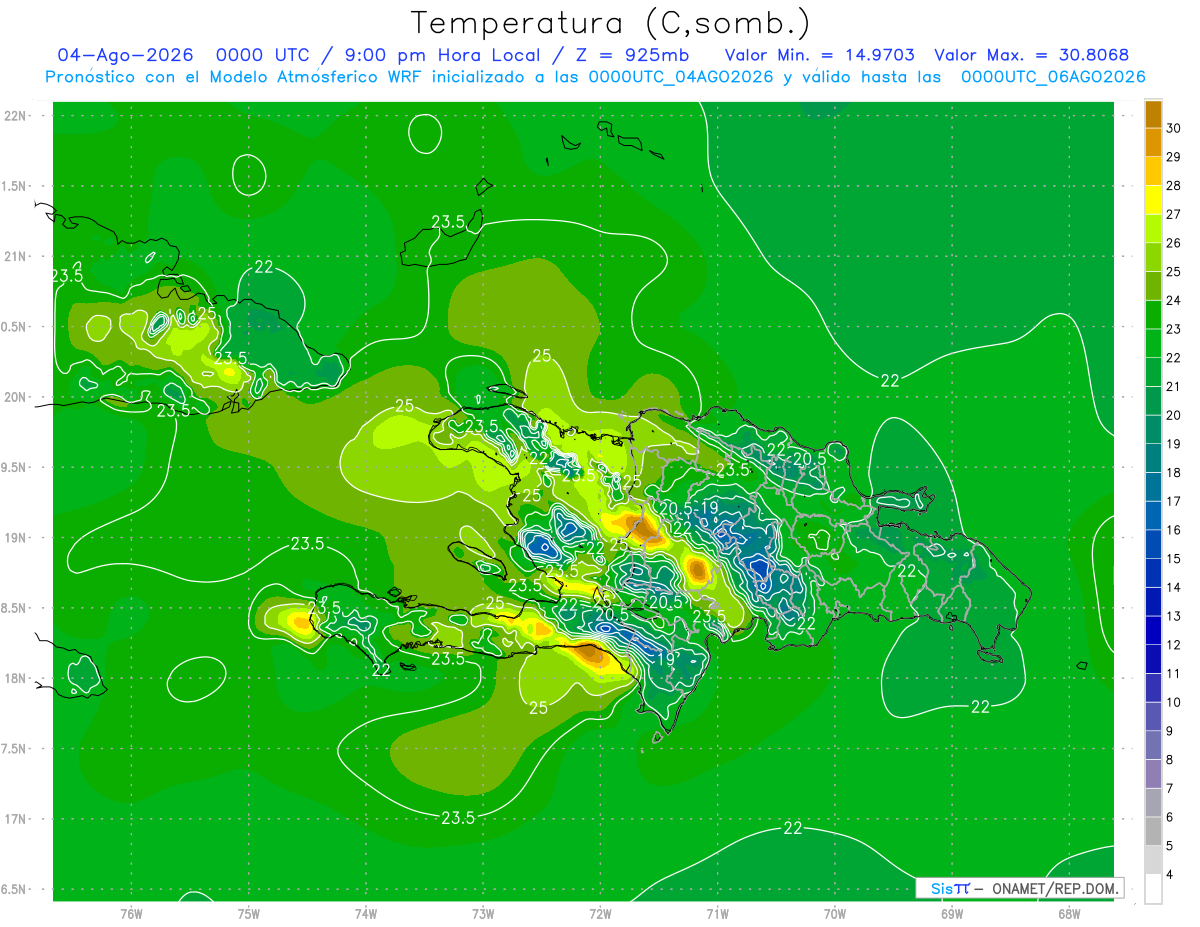
Task: Click the 'Valor Min. = 14.9703' value
Action: click(x=820, y=56)
